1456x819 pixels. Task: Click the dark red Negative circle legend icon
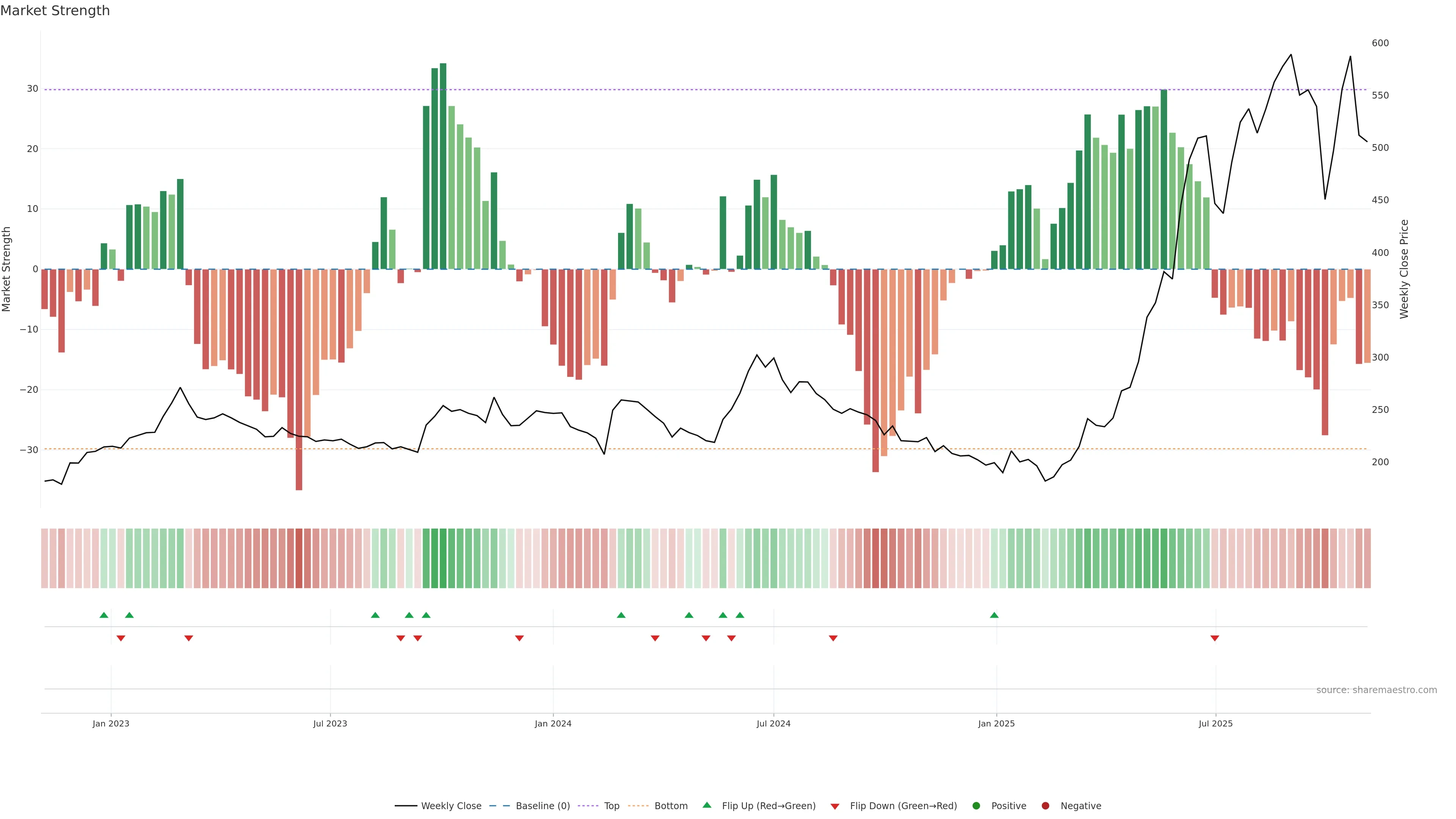click(x=1045, y=806)
